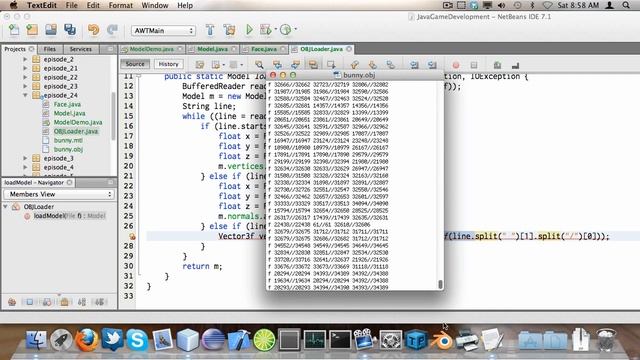Viewport: 640px width, 360px height.
Task: Select ModelDemo.java in project tree
Action: pyautogui.click(x=78, y=122)
